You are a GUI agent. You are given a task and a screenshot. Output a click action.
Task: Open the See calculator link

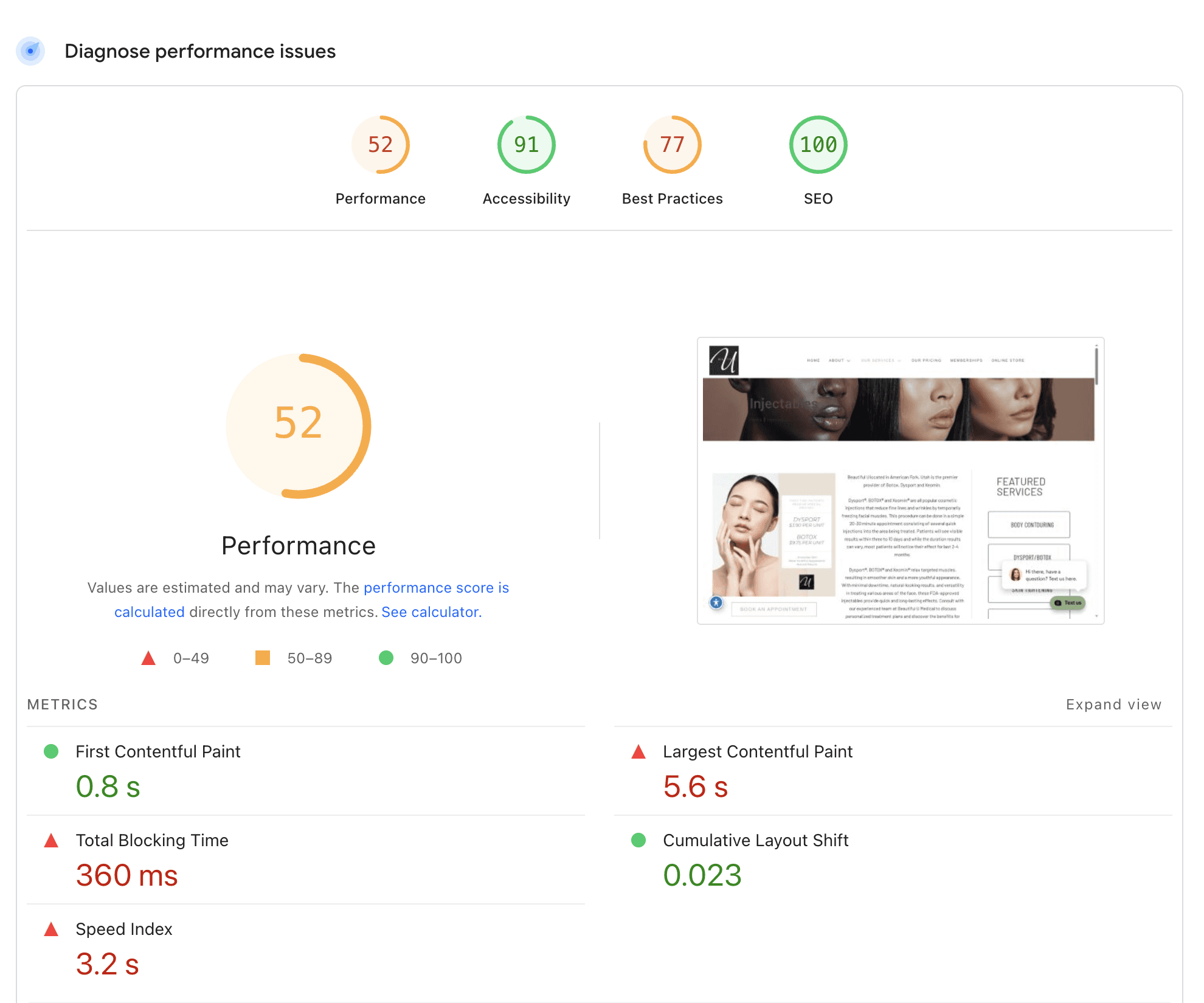431,612
